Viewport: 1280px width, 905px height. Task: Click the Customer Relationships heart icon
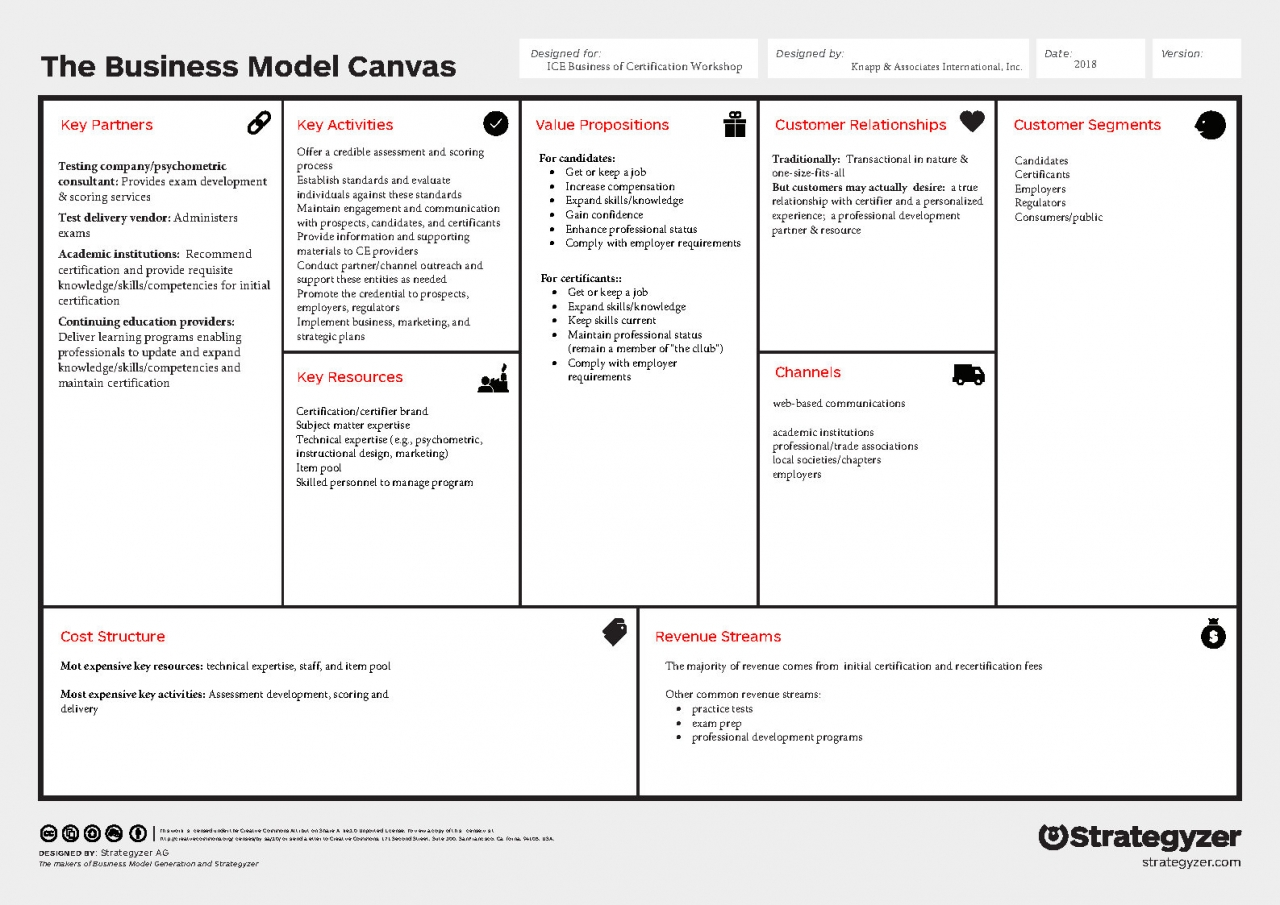[972, 121]
